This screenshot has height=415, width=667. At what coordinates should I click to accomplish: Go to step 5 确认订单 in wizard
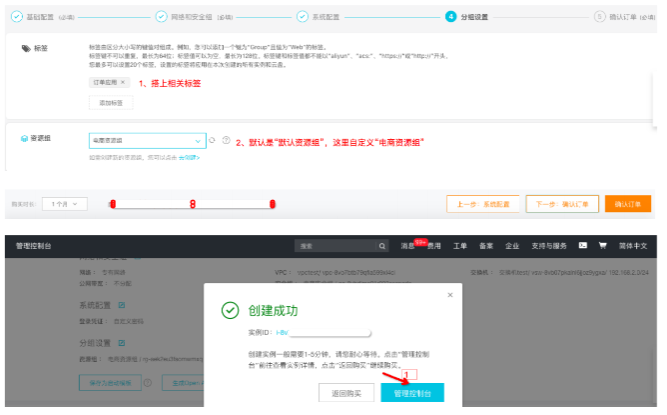click(x=624, y=17)
